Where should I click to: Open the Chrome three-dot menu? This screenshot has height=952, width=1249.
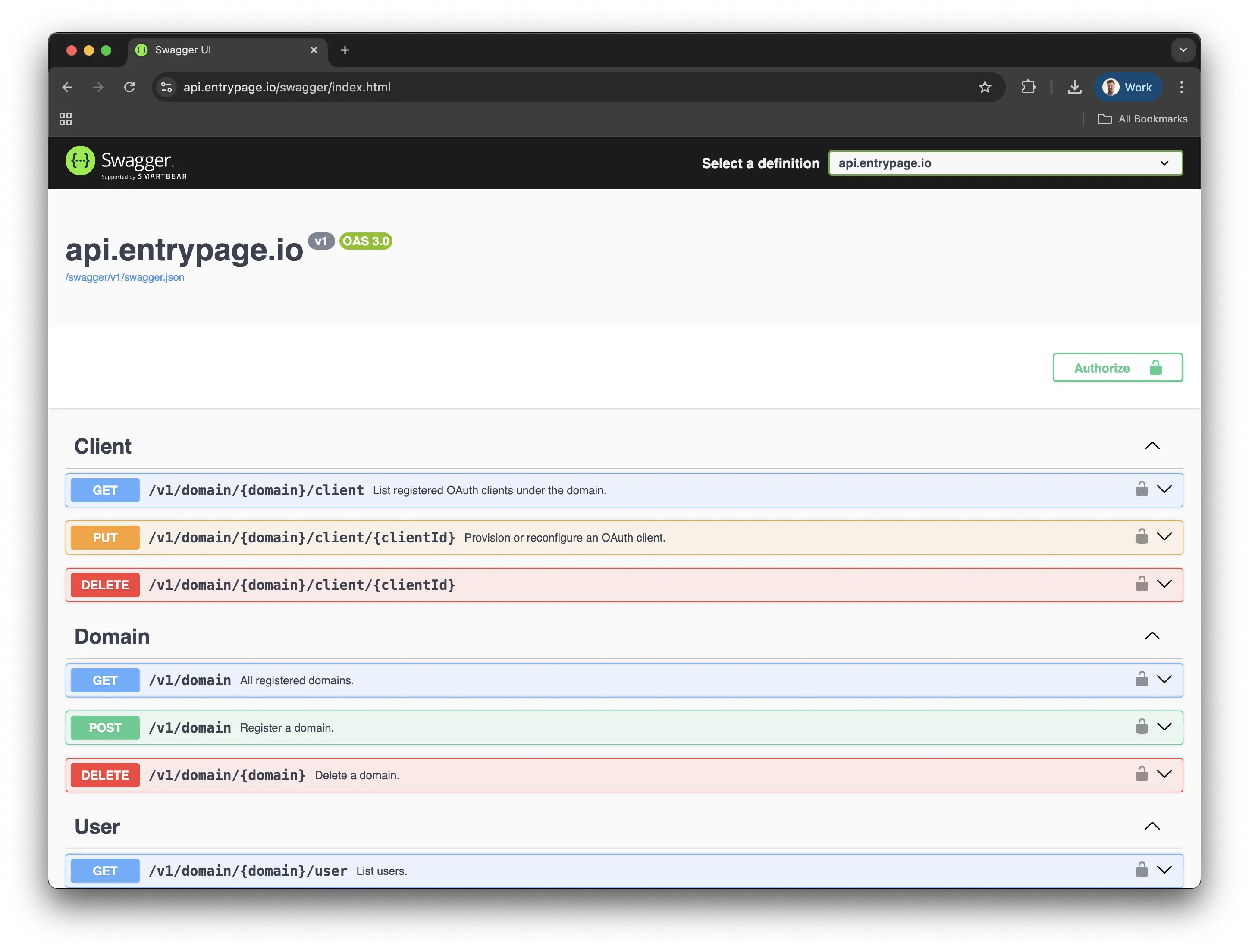1182,87
